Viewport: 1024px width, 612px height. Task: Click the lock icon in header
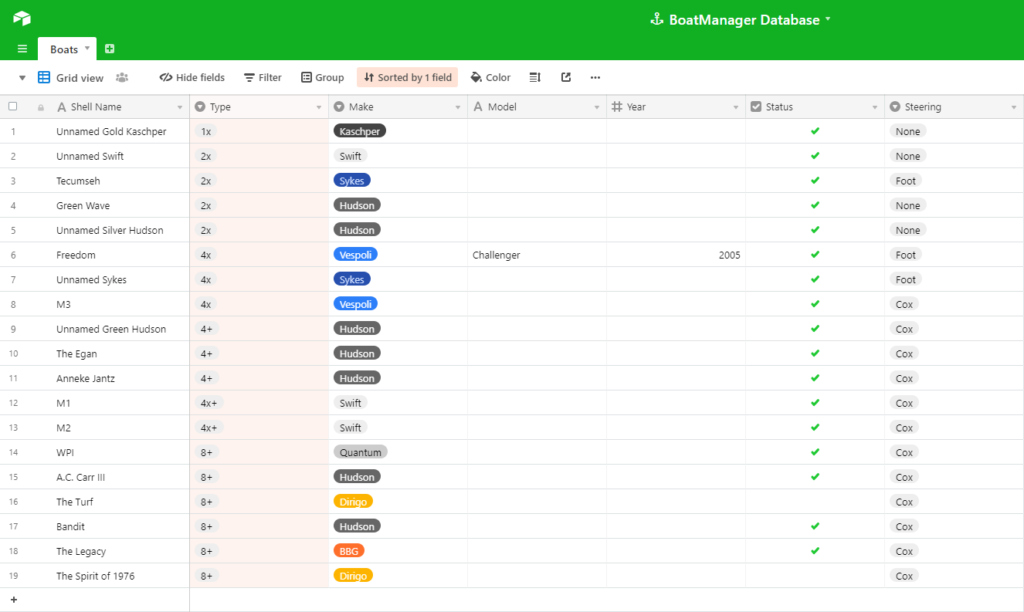coord(41,107)
